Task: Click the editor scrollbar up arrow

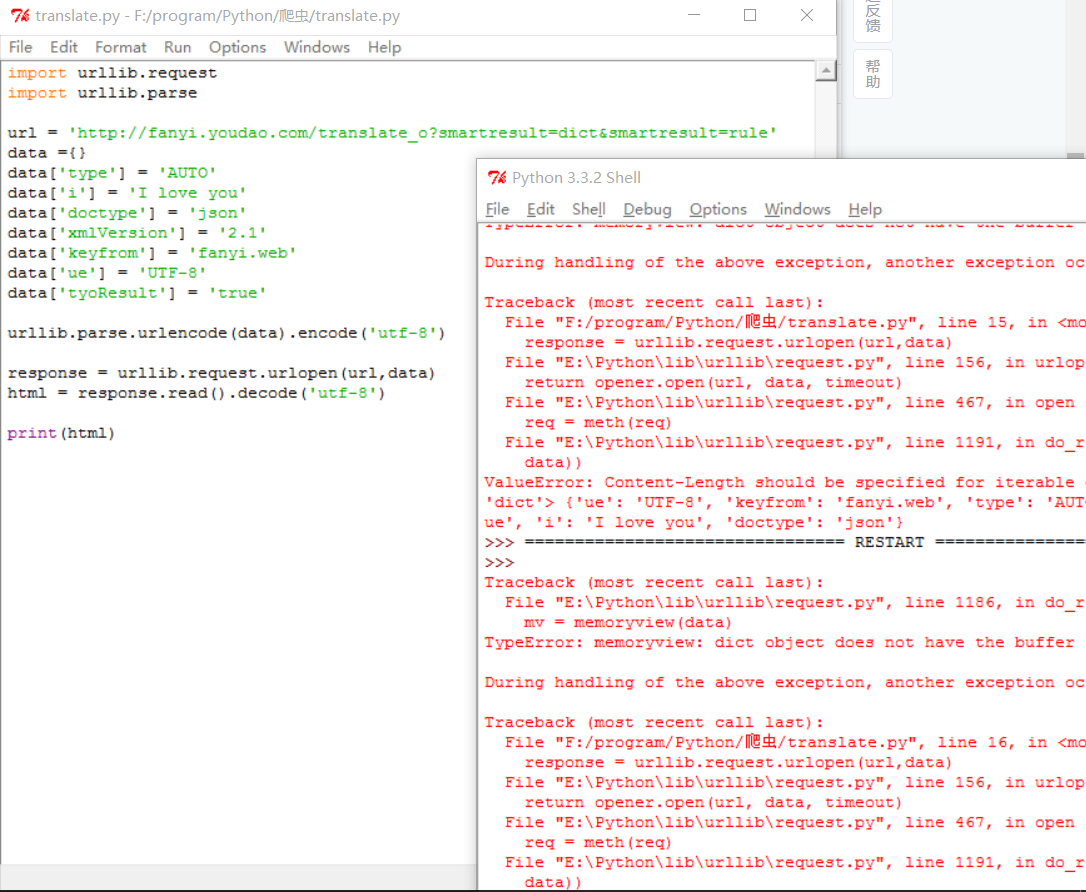Action: 826,71
